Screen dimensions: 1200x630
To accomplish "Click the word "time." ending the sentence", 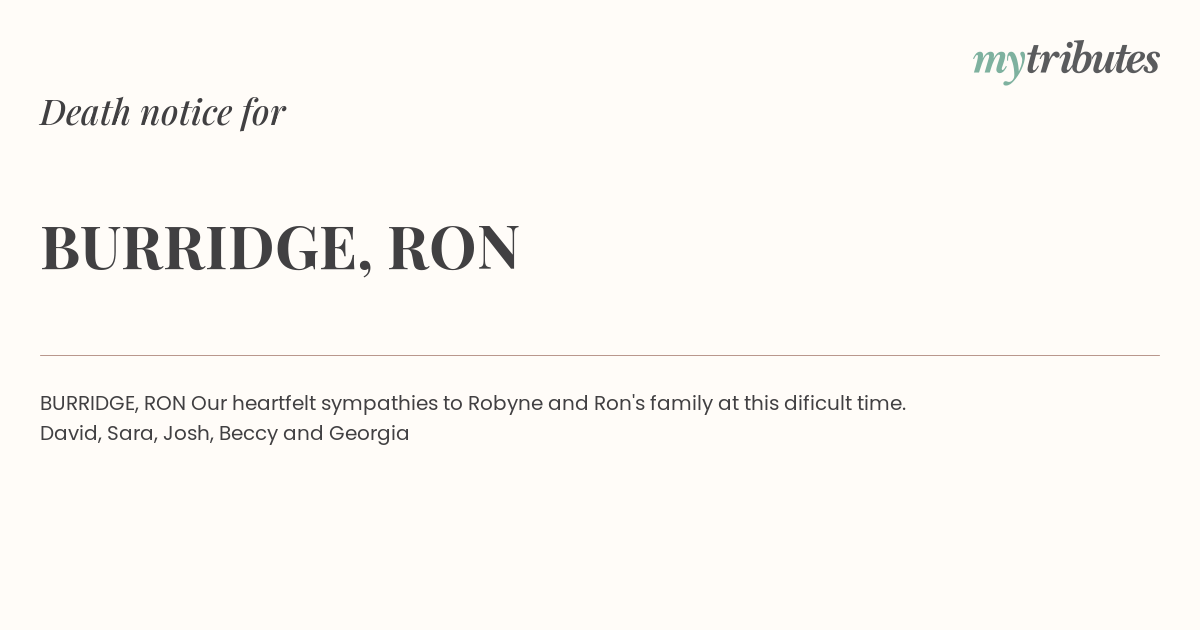I will tap(881, 403).
